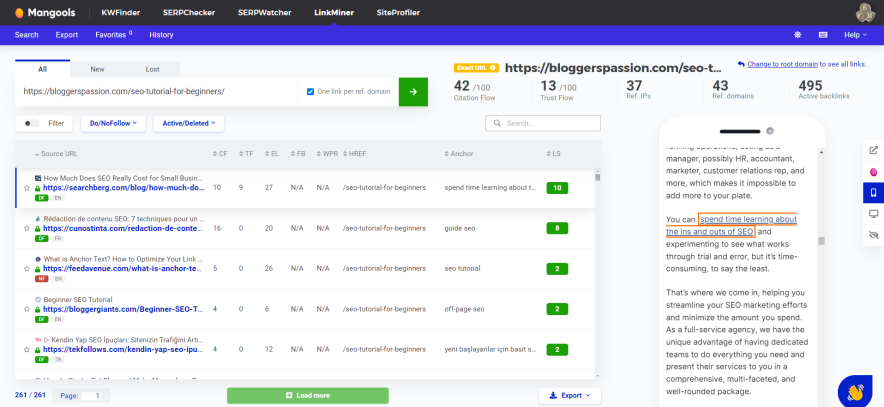The width and height of the screenshot is (884, 407).
Task: Click the Page number field
Action: click(x=91, y=396)
